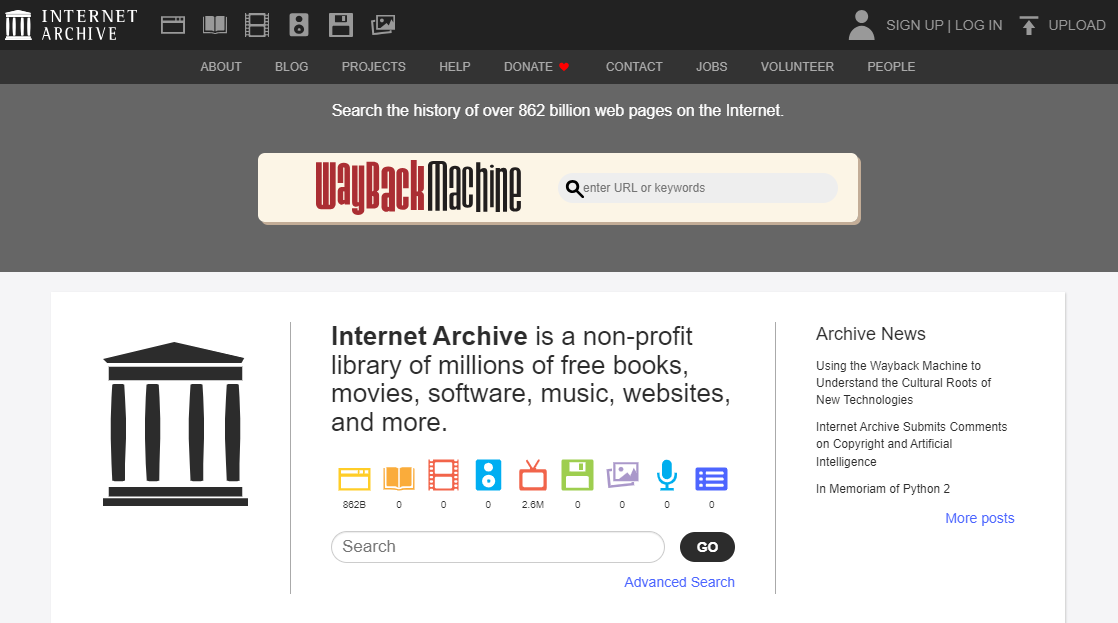Select the red TV icon showing 2.6M
Screen dimensions: 1118x623
(x=532, y=478)
